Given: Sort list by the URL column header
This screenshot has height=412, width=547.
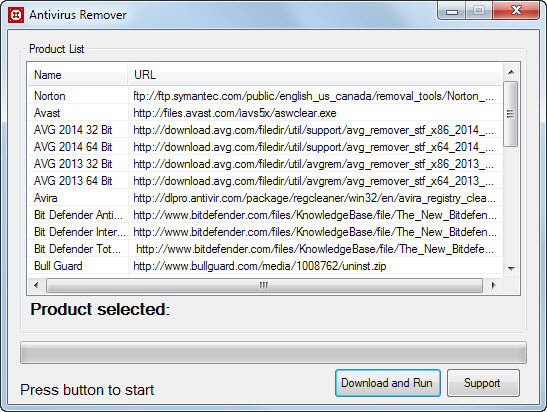Looking at the screenshot, I should click(315, 75).
